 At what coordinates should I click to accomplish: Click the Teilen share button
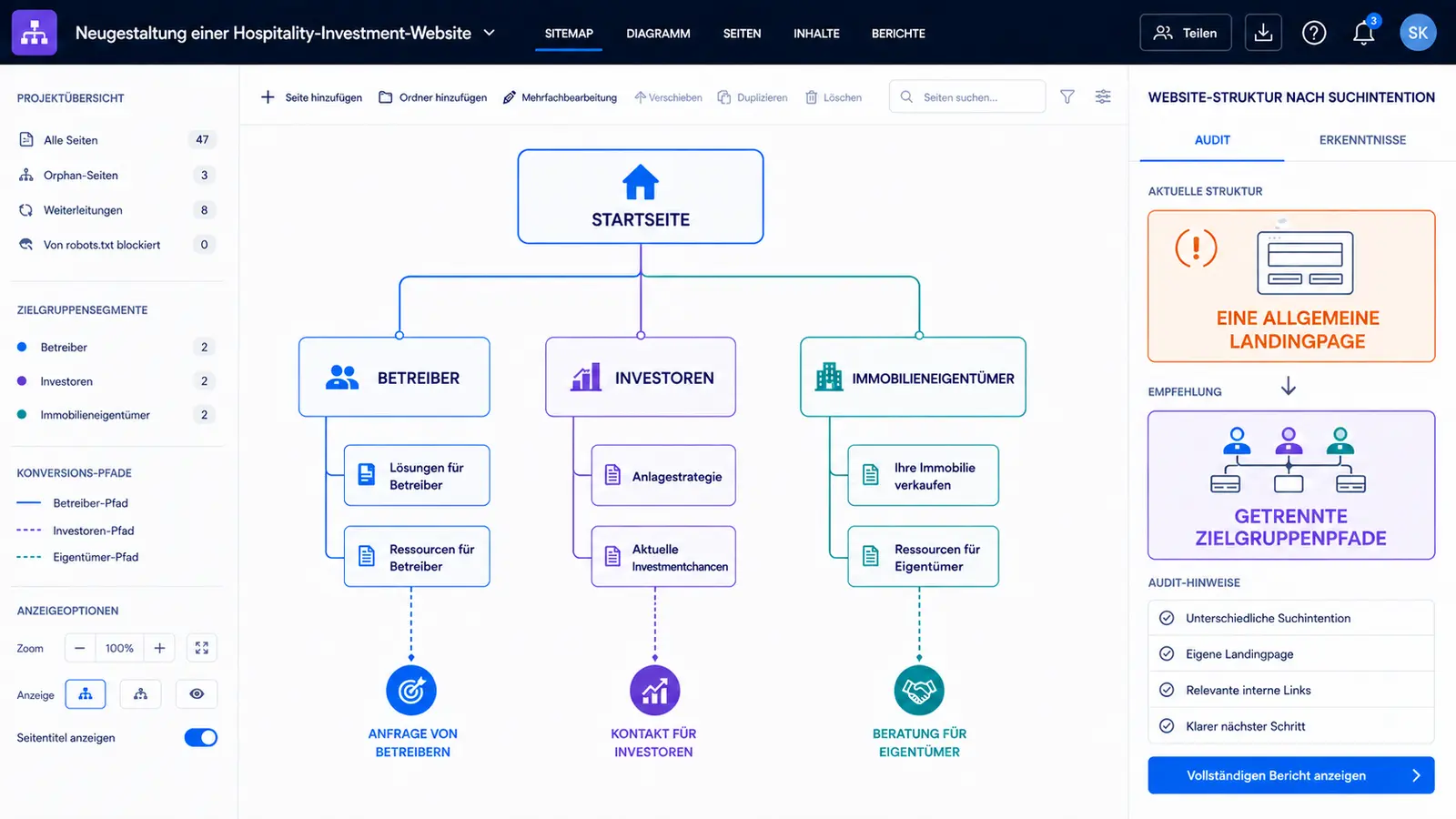1185,33
